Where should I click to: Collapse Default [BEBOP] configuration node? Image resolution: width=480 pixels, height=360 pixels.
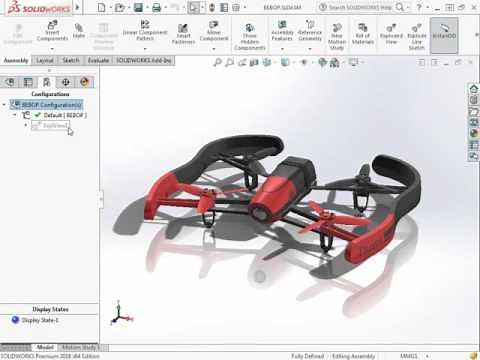click(15, 115)
